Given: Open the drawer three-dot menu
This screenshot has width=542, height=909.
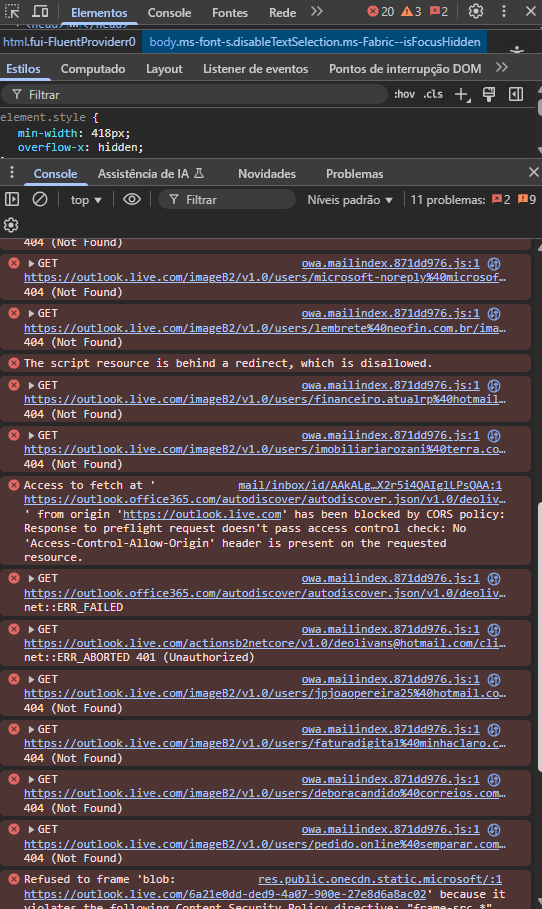Looking at the screenshot, I should [x=12, y=172].
